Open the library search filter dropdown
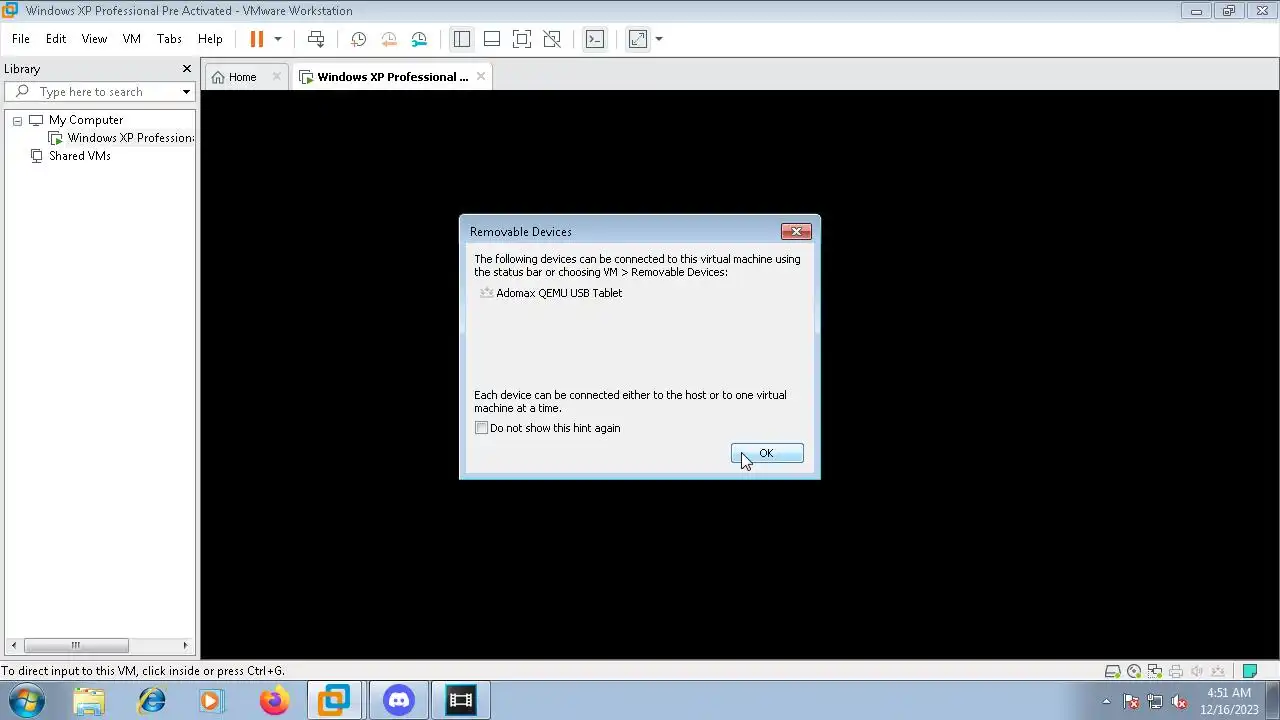The image size is (1280, 720). click(186, 92)
